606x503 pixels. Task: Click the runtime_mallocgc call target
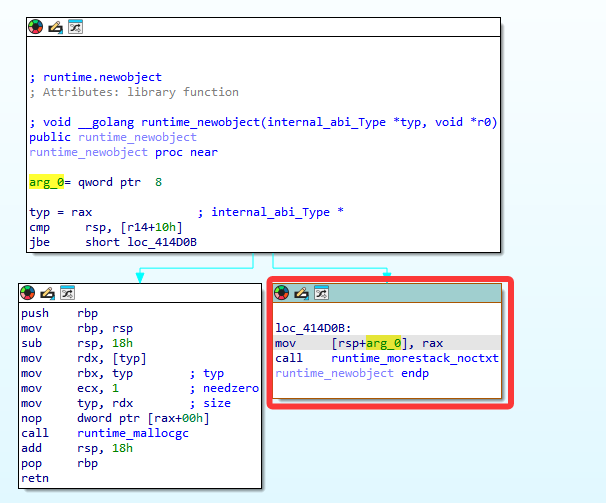coord(133,433)
